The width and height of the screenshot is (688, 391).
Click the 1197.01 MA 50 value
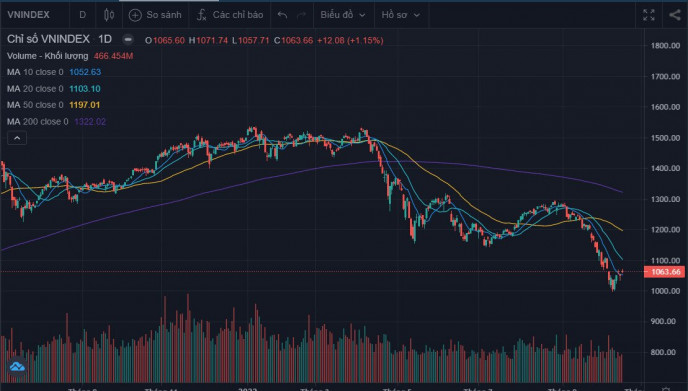(x=85, y=105)
